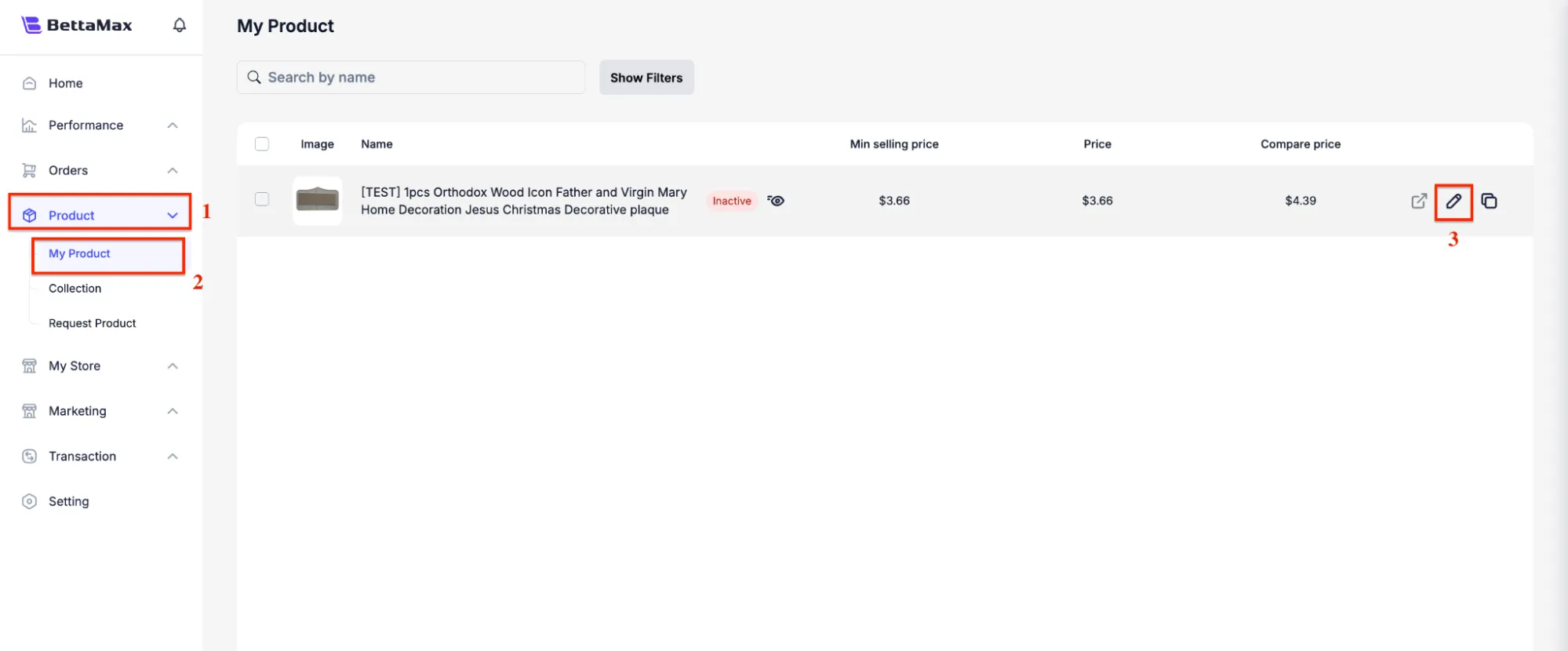Click the Show Filters button

click(x=646, y=78)
